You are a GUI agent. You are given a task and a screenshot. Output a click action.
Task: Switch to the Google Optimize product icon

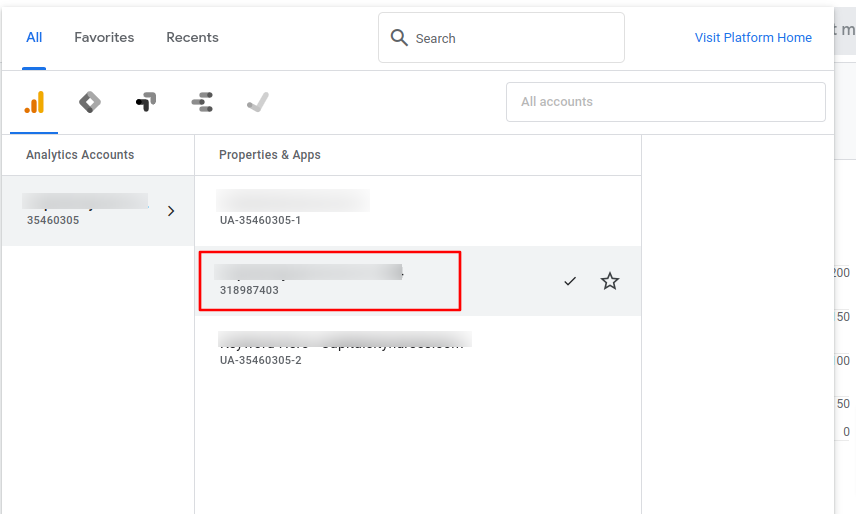click(146, 102)
